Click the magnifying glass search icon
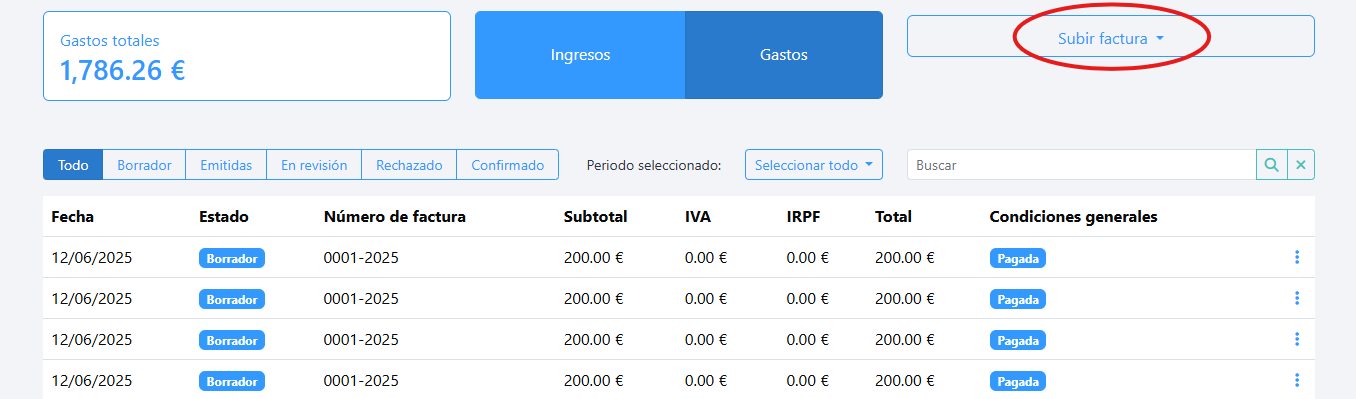 1271,165
